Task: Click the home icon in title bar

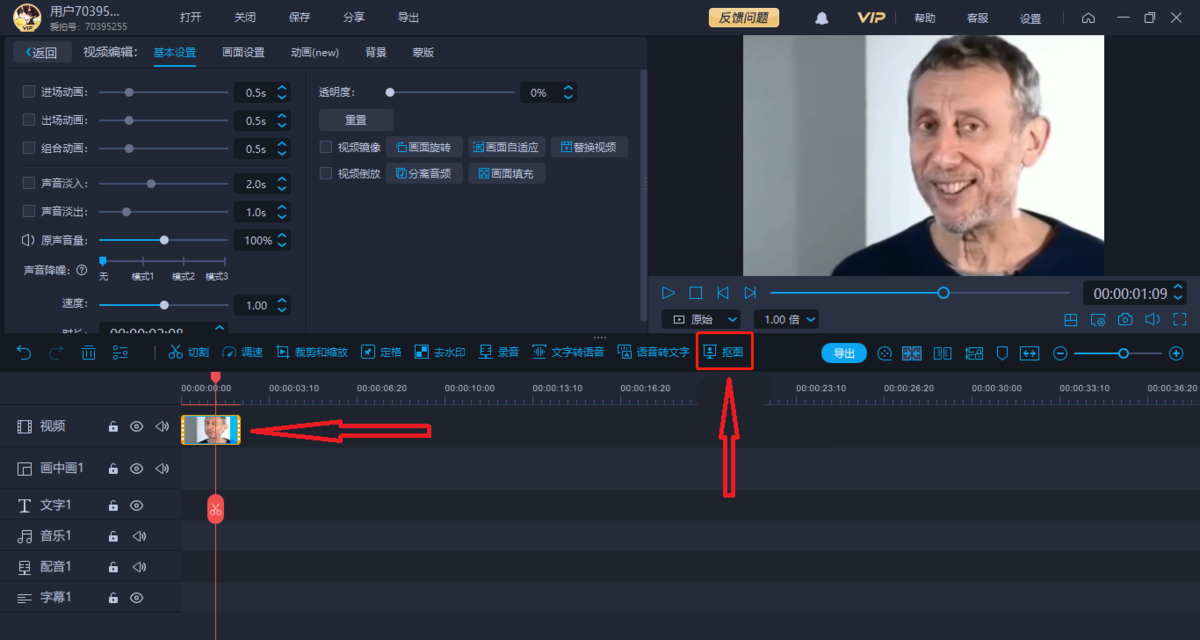Action: point(1089,18)
